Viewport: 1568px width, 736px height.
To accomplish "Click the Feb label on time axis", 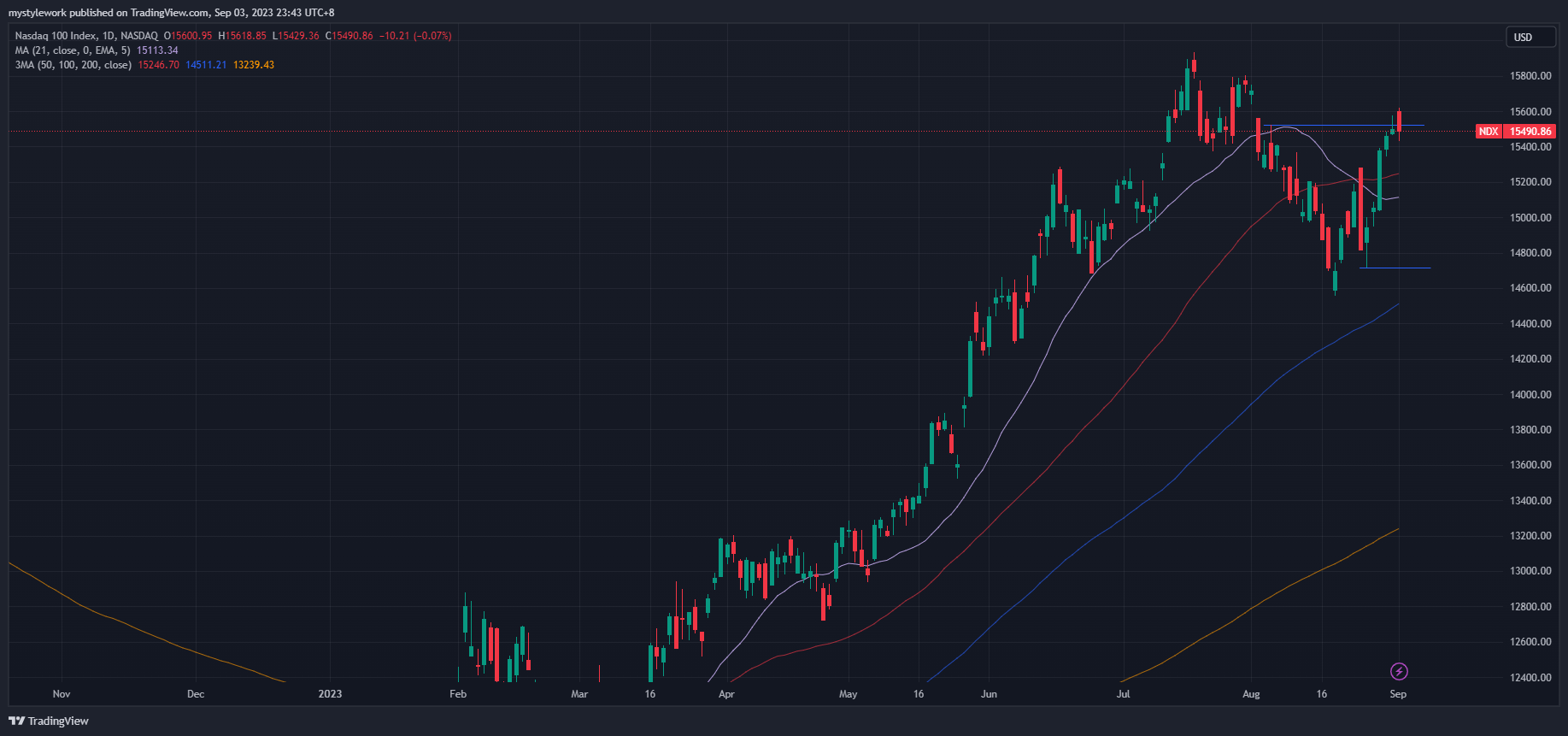I will click(458, 694).
